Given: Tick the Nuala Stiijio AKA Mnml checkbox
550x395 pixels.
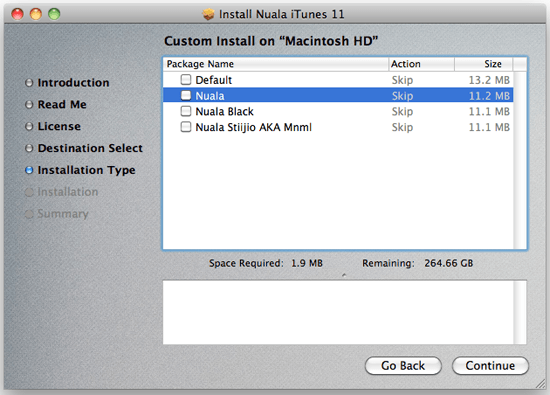Looking at the screenshot, I should pos(186,127).
